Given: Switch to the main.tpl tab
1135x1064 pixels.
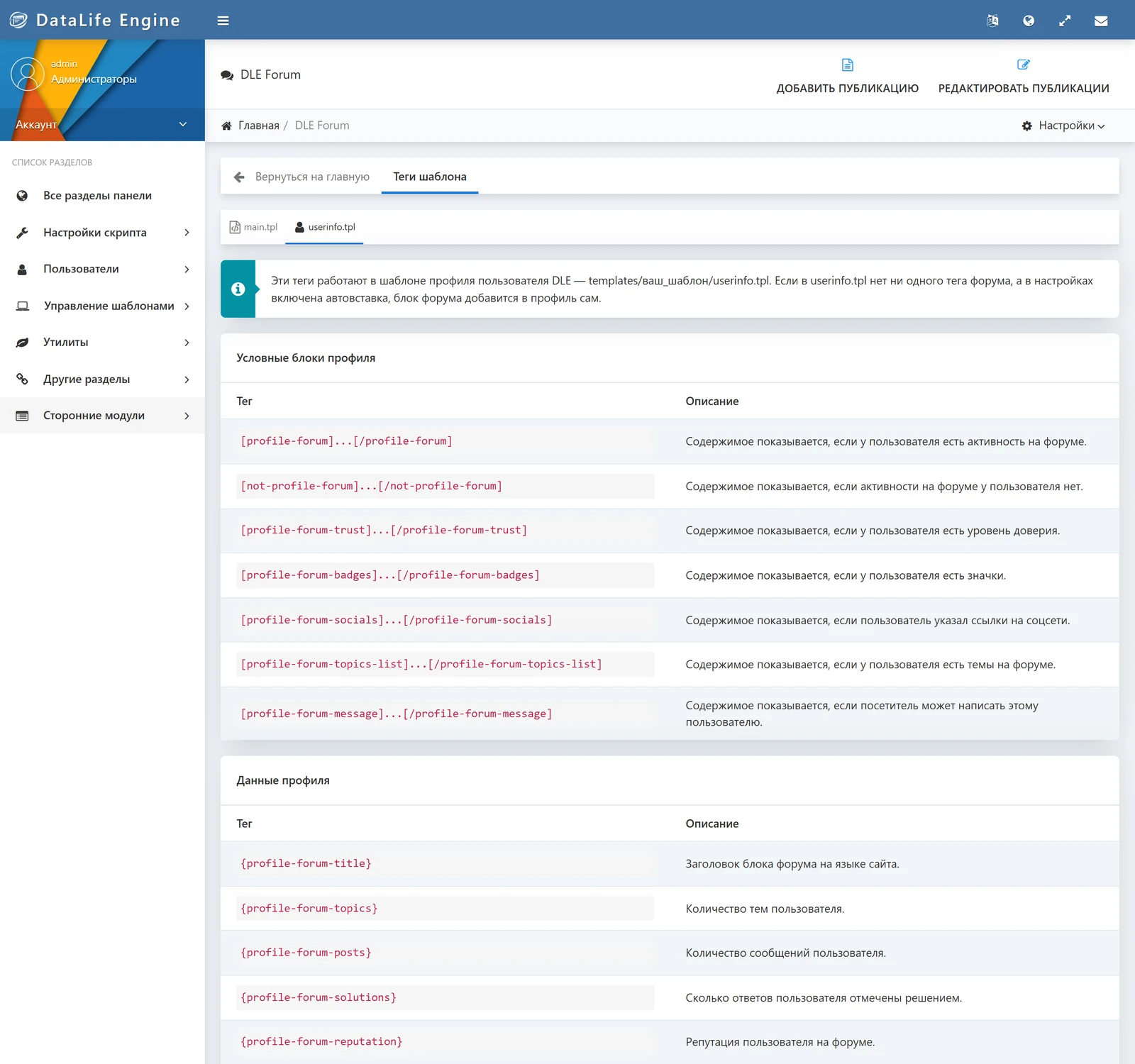Looking at the screenshot, I should tap(253, 227).
